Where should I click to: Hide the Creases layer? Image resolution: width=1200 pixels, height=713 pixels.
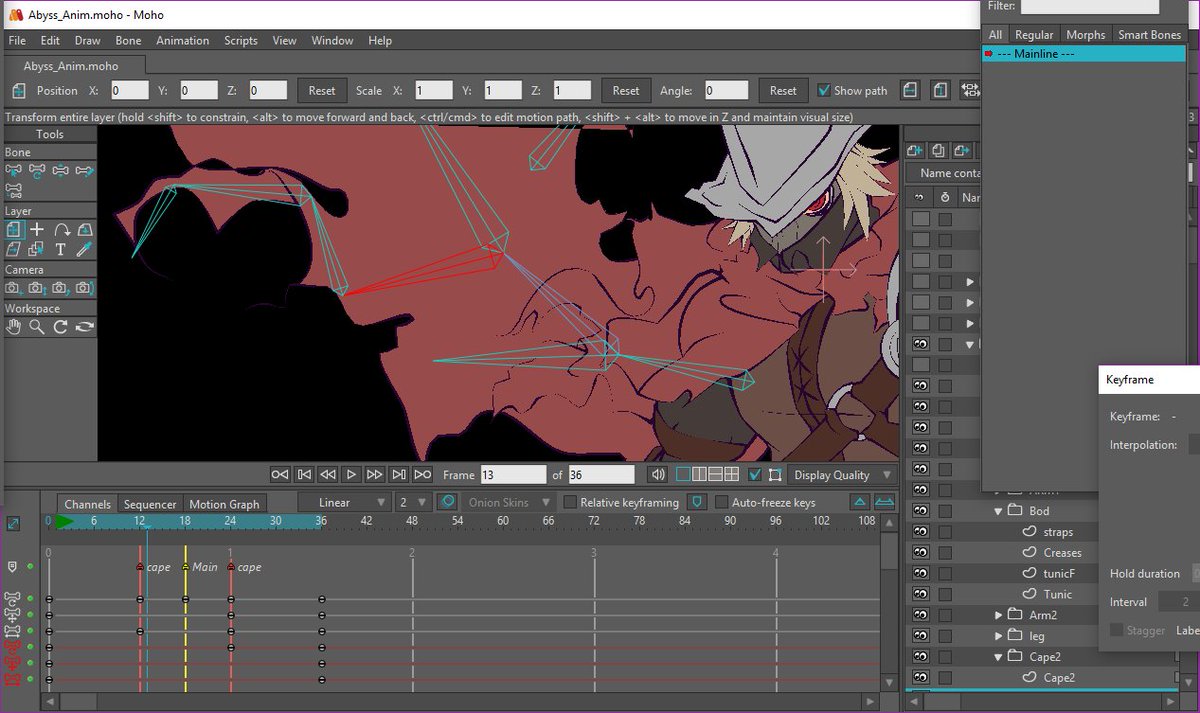coord(921,552)
